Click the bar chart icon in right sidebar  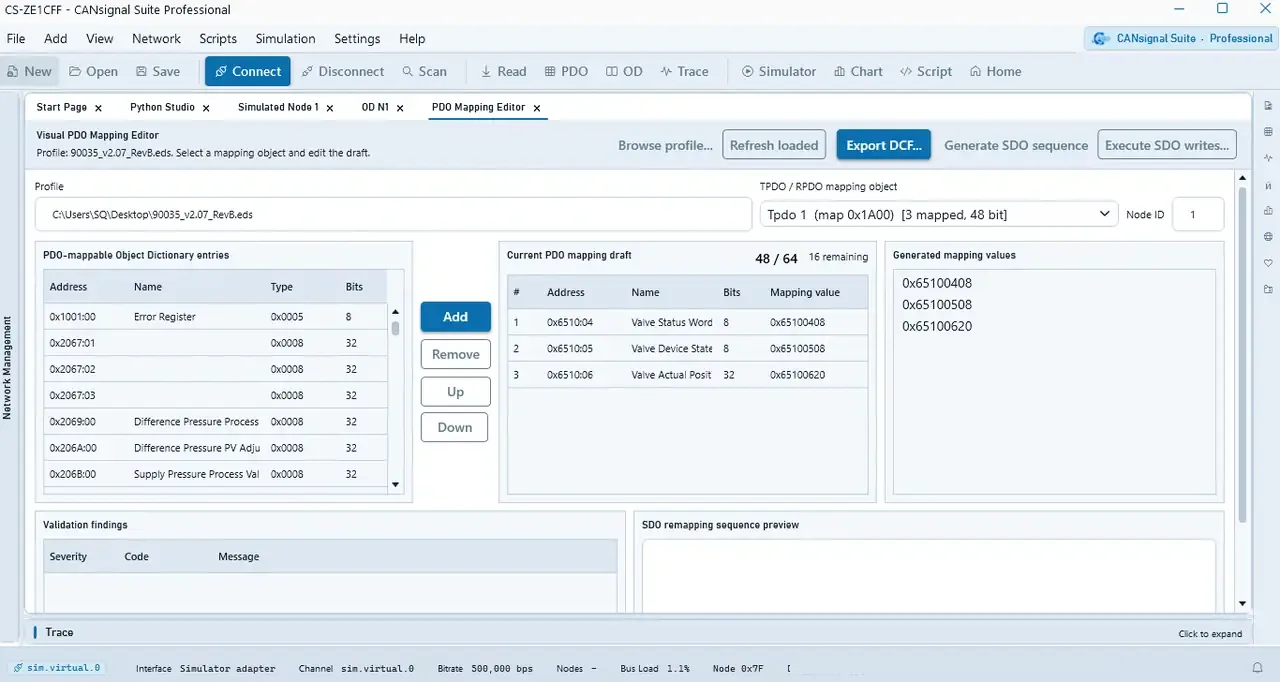pyautogui.click(x=1268, y=211)
